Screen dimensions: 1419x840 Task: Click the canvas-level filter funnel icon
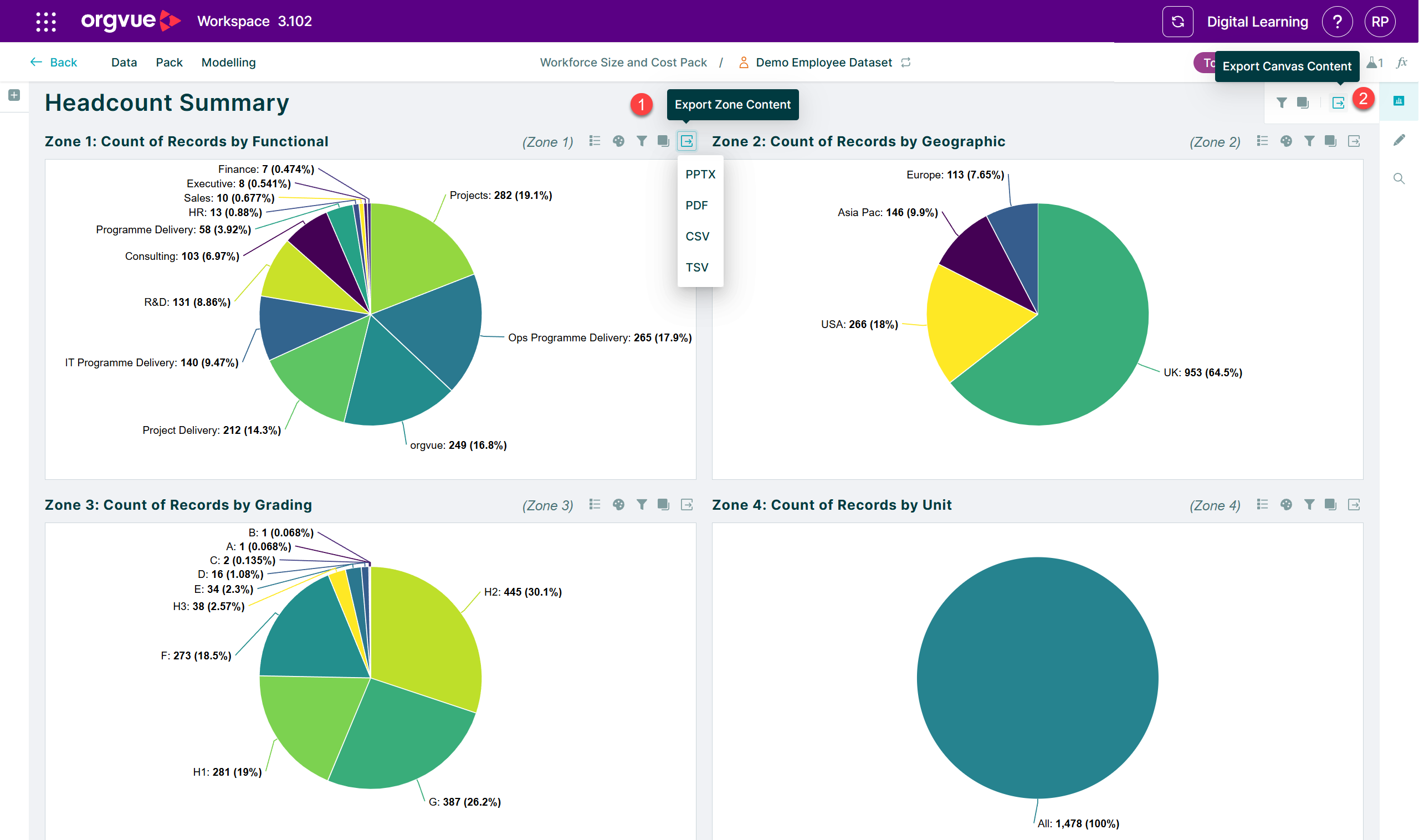click(1282, 103)
